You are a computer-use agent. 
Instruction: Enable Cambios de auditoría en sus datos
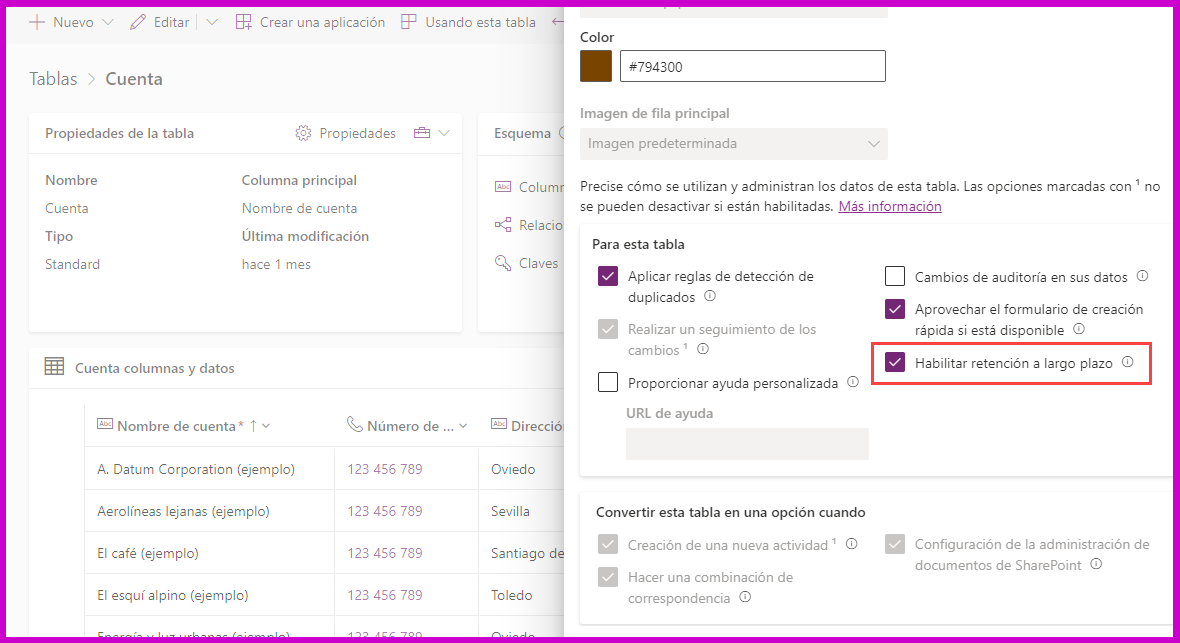895,276
